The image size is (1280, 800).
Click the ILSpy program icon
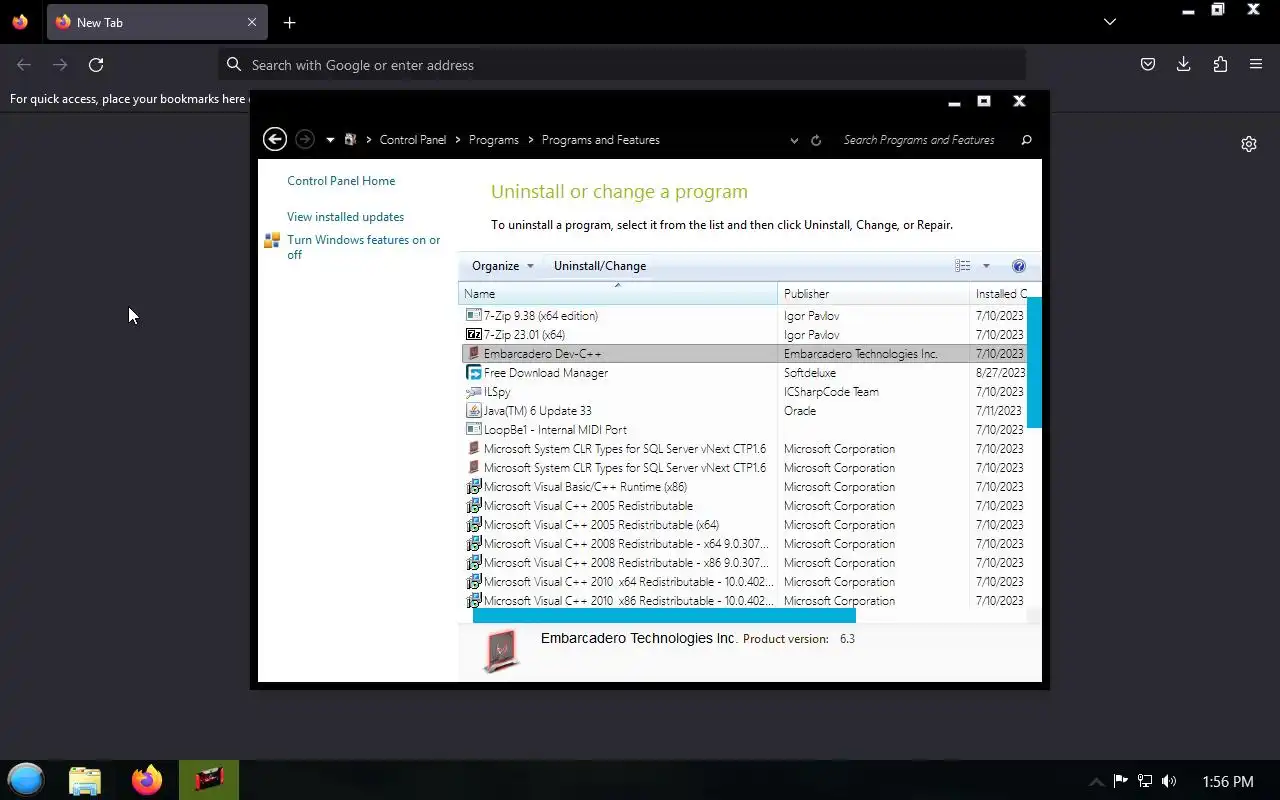tap(474, 392)
